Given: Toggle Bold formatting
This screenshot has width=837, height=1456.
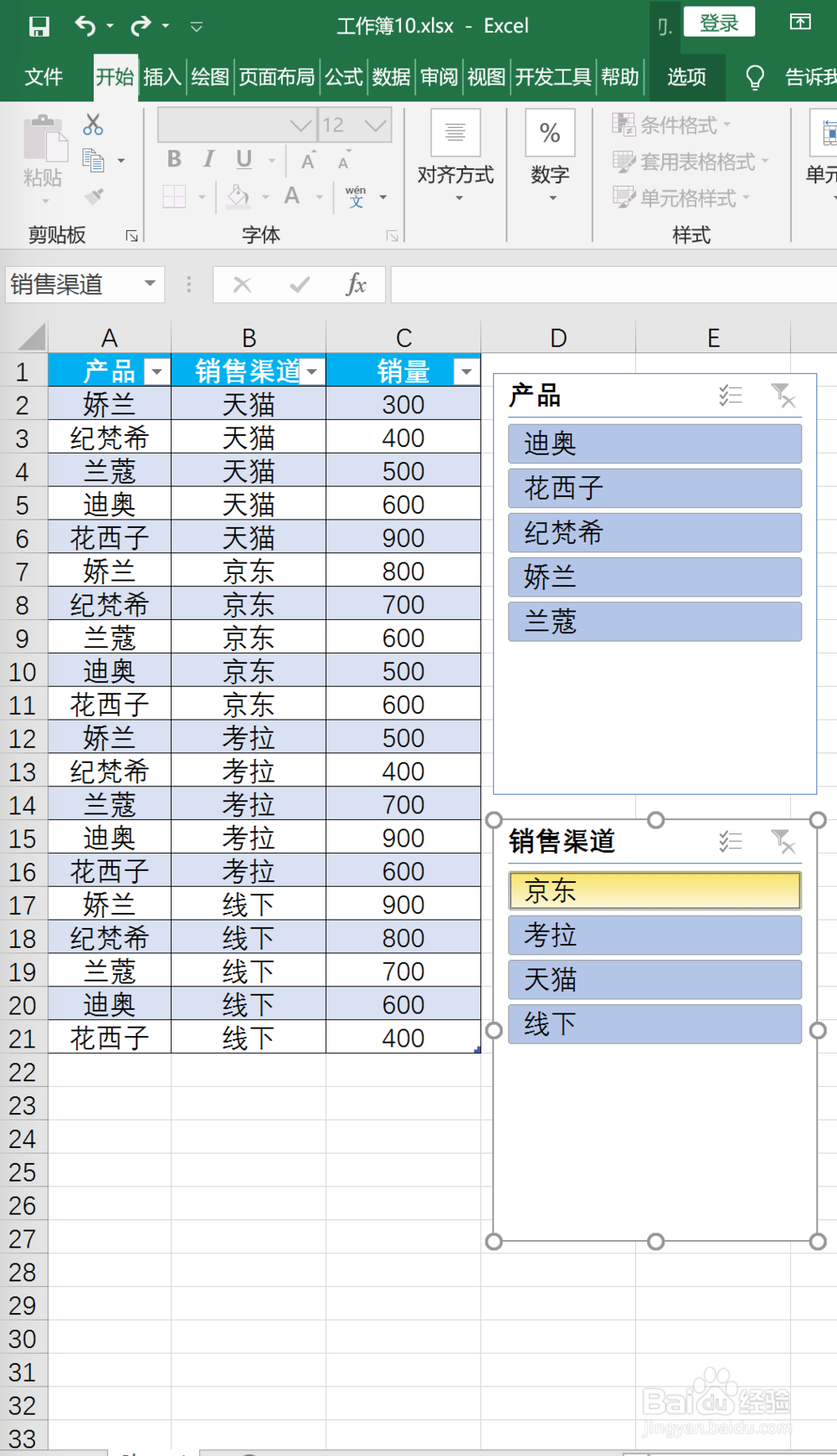Looking at the screenshot, I should click(174, 159).
